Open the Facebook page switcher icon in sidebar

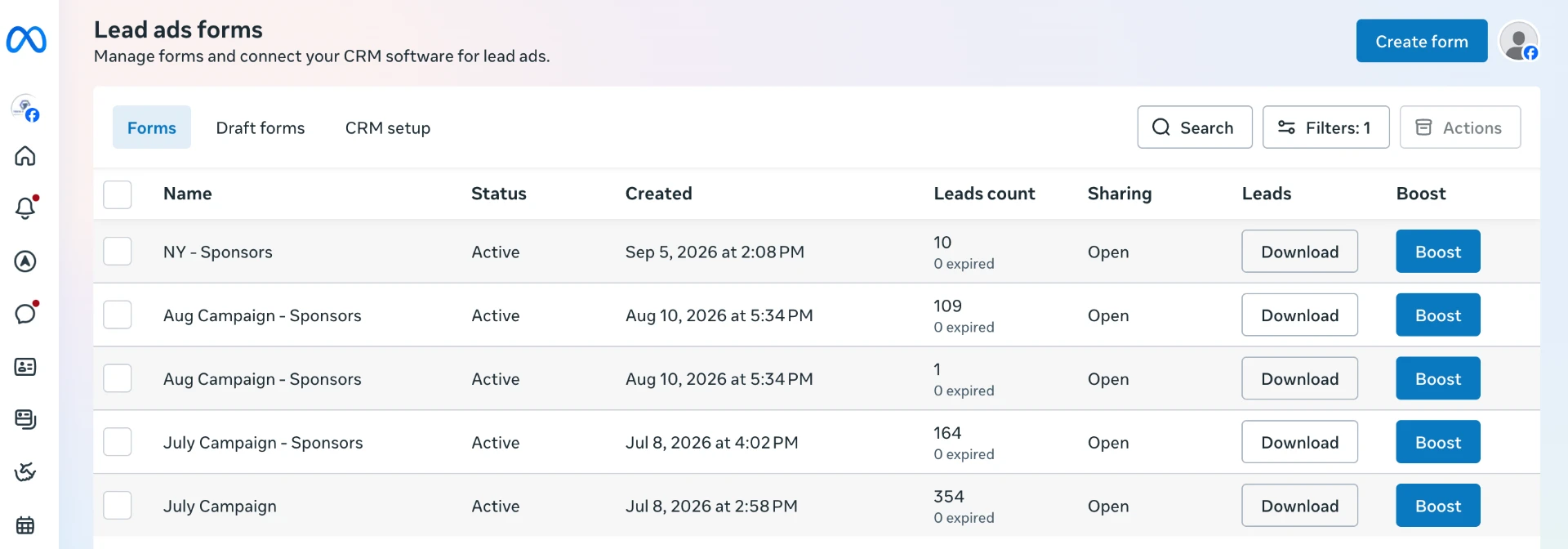(x=25, y=108)
